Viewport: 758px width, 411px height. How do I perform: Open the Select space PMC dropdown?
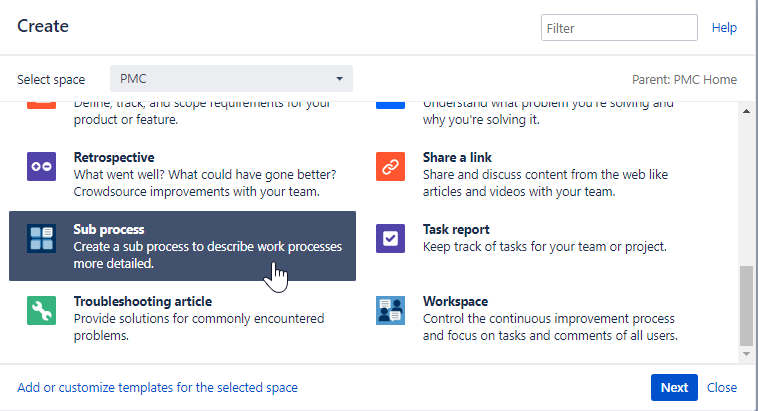pyautogui.click(x=231, y=79)
